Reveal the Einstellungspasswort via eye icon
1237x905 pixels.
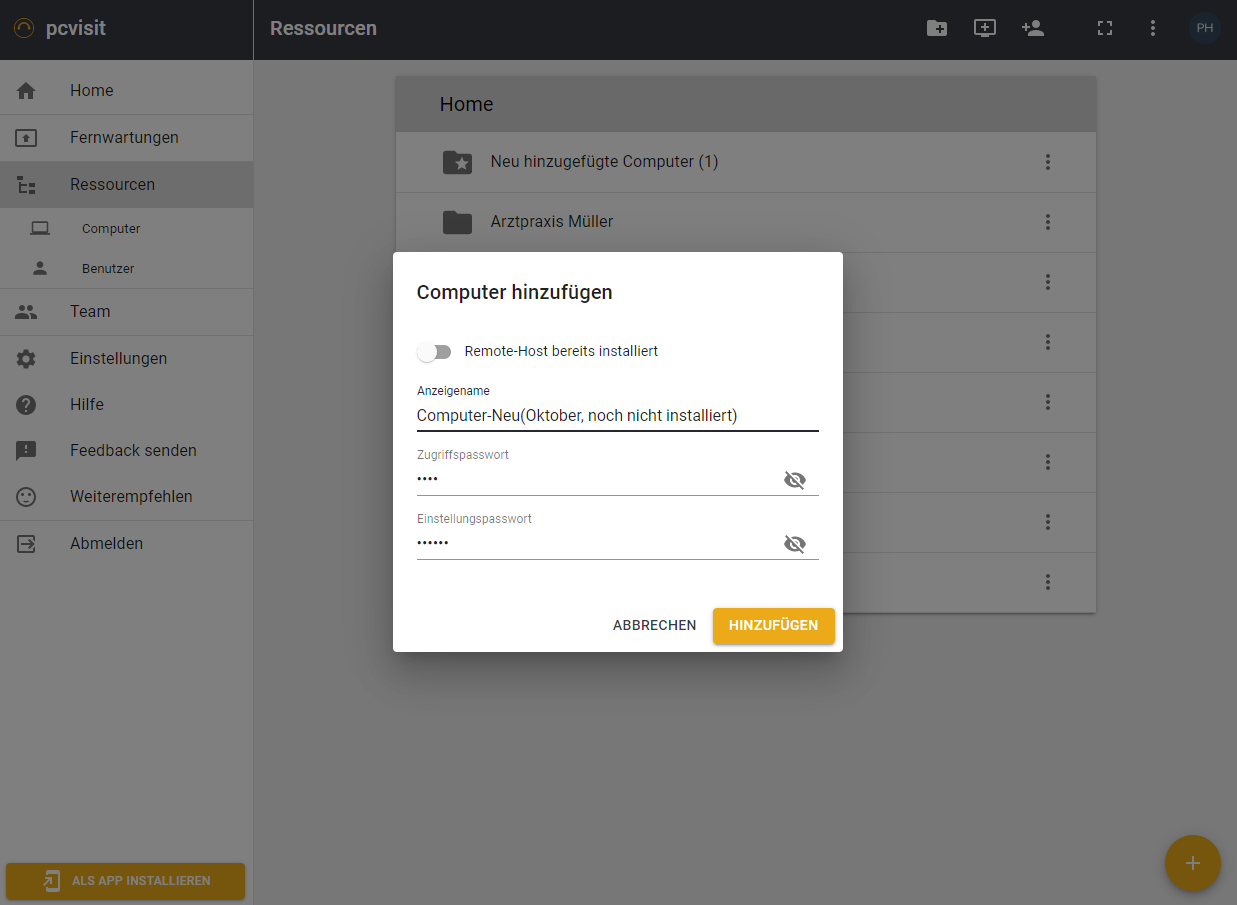click(x=795, y=544)
